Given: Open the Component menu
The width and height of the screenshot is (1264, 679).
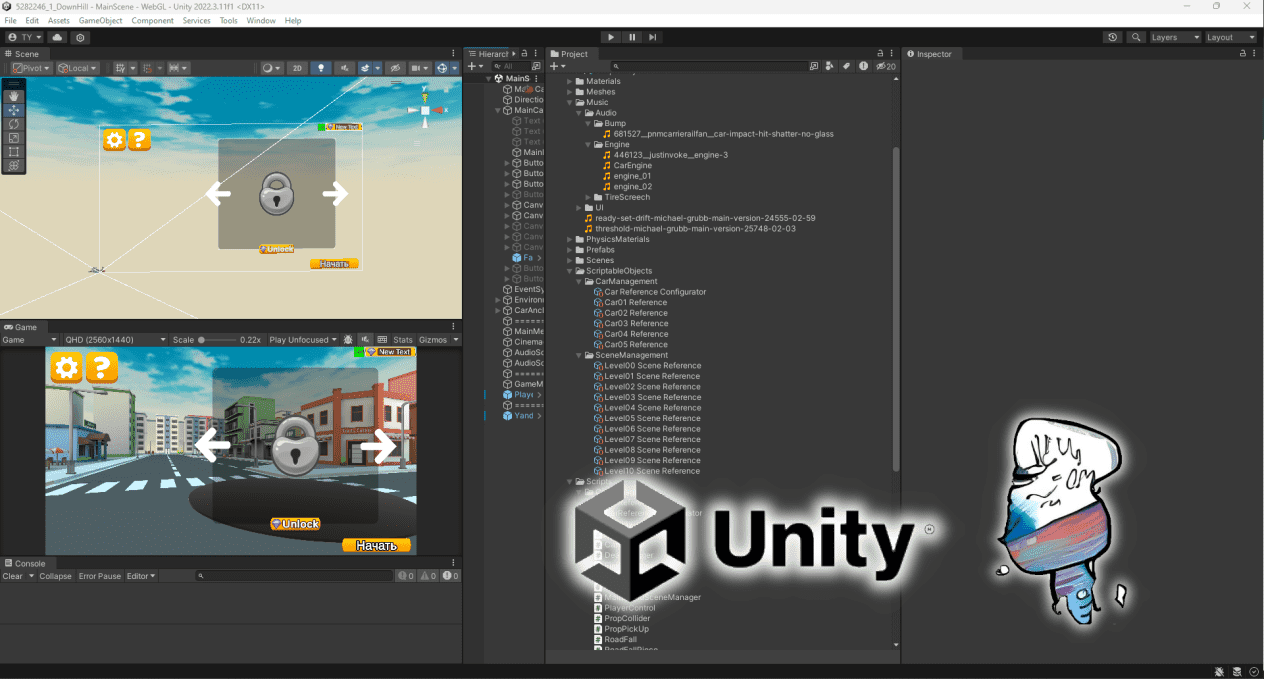Looking at the screenshot, I should pos(152,20).
